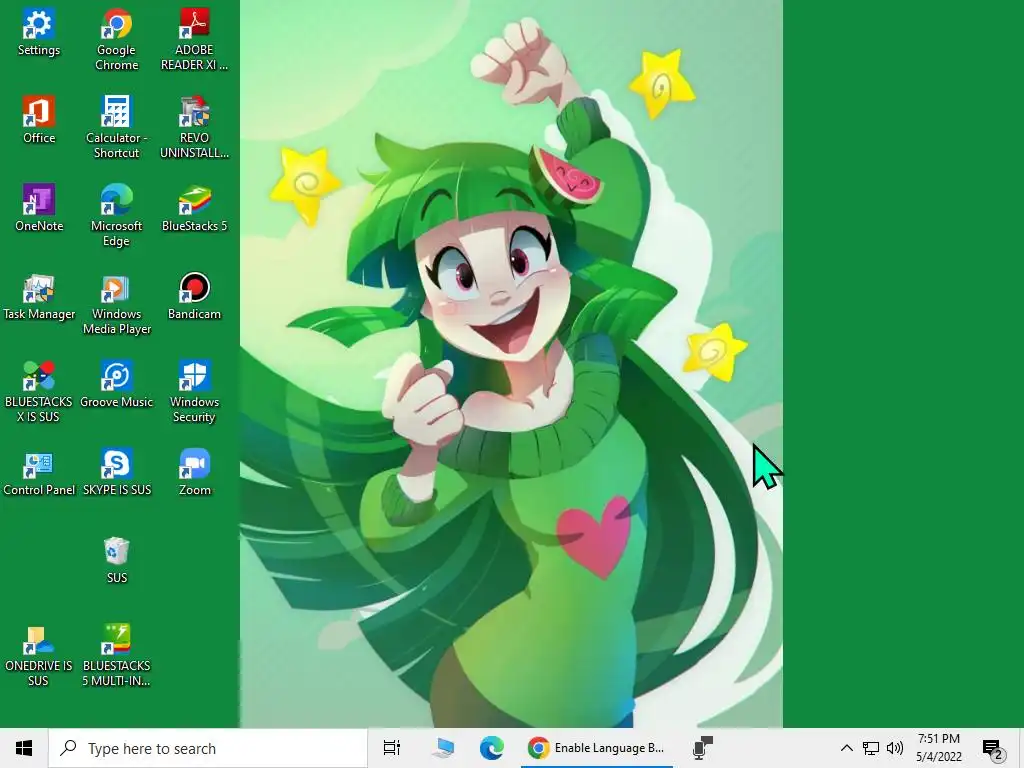Select BLUESTACKS 5 MULTI-IN... desktop icon
The height and width of the screenshot is (768, 1024).
pos(116,656)
